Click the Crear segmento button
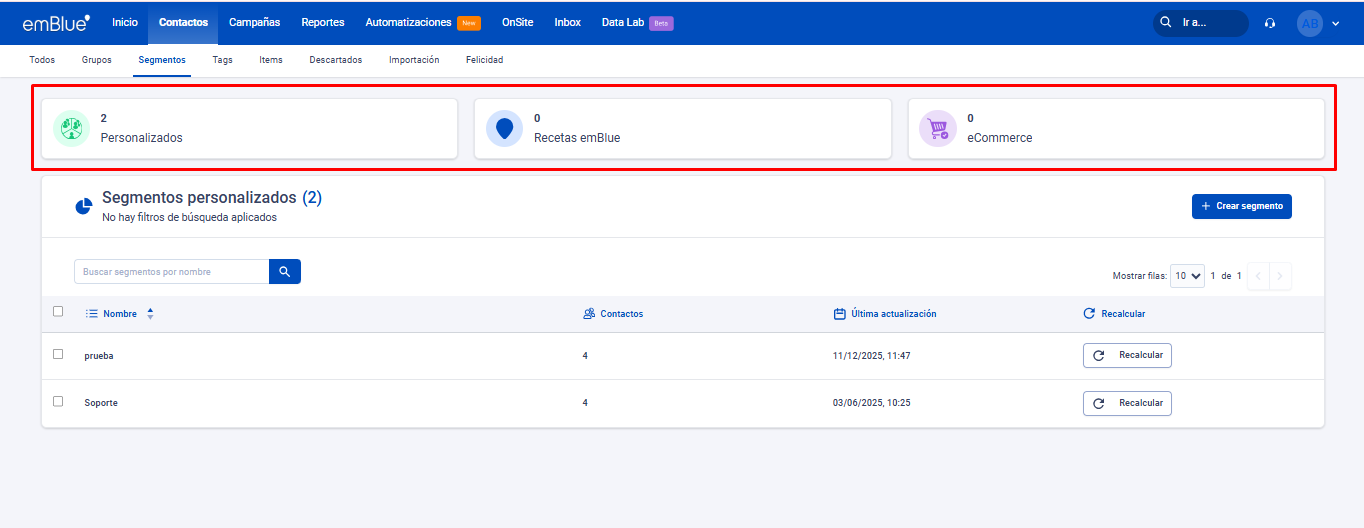1364x528 pixels. (x=1241, y=206)
